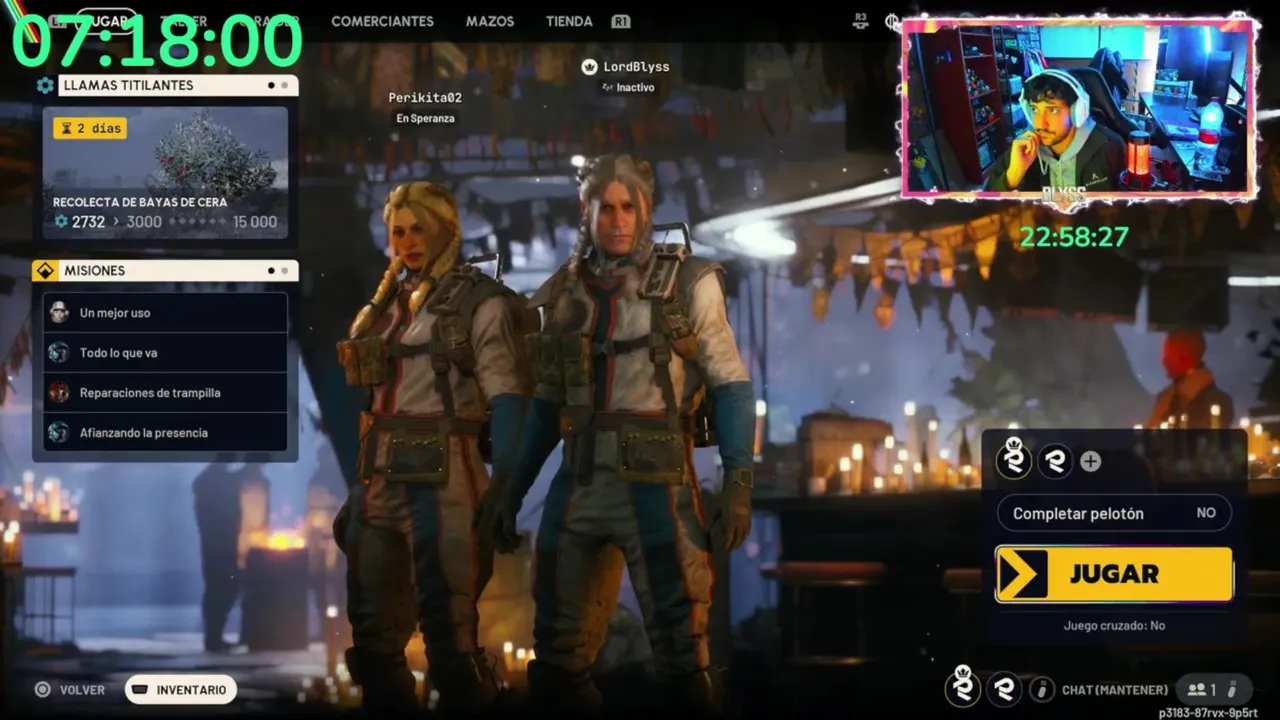Select the Perikita02 player name tag
This screenshot has width=1280, height=720.
[x=425, y=98]
